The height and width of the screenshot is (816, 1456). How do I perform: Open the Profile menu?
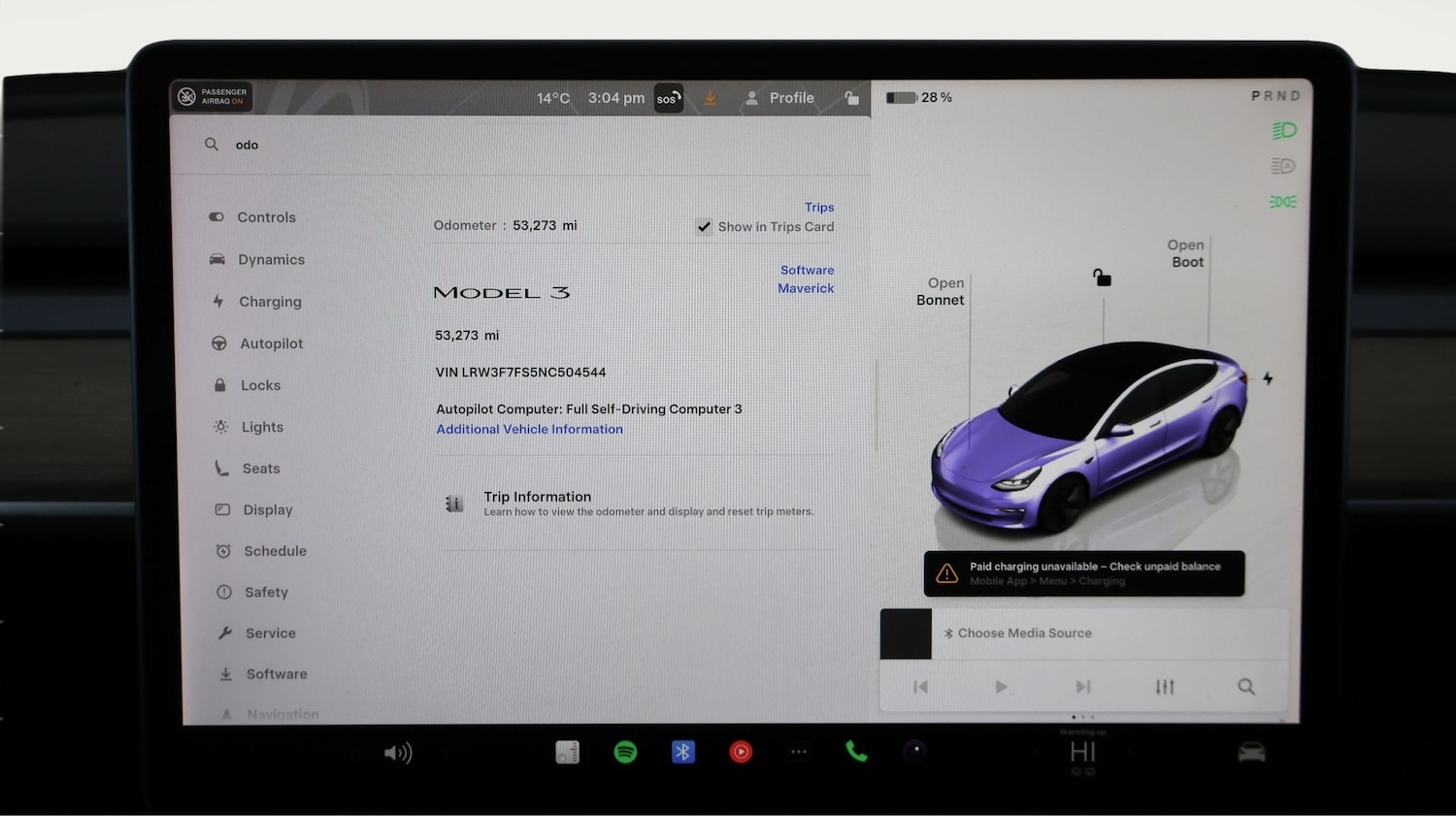point(779,98)
